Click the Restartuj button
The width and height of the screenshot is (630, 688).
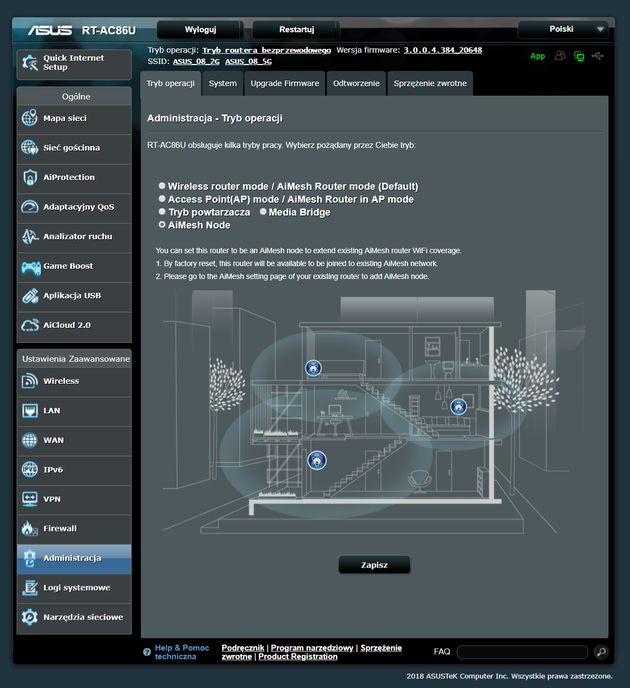pyautogui.click(x=297, y=29)
